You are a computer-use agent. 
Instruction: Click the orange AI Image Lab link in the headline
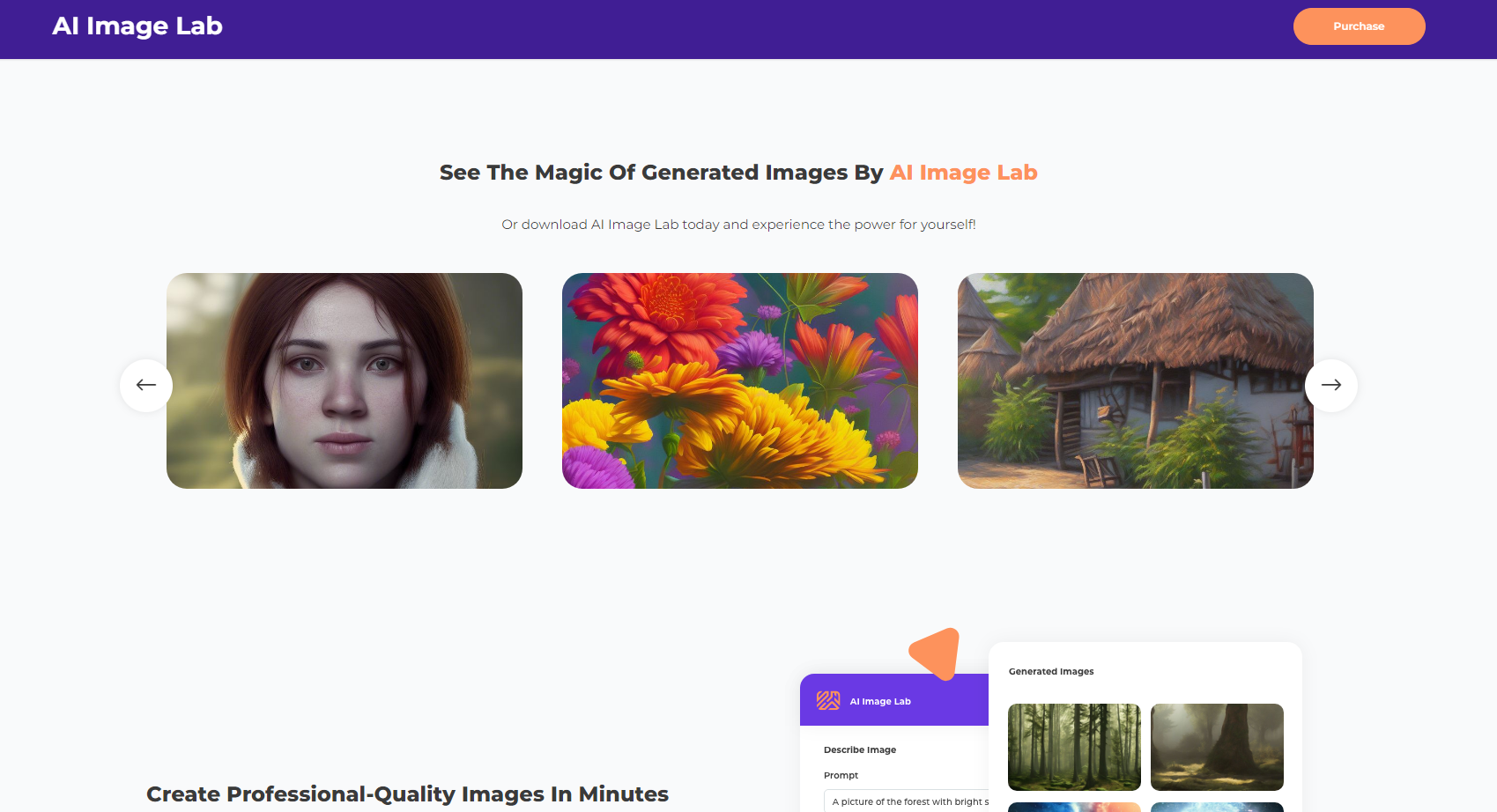tap(963, 172)
